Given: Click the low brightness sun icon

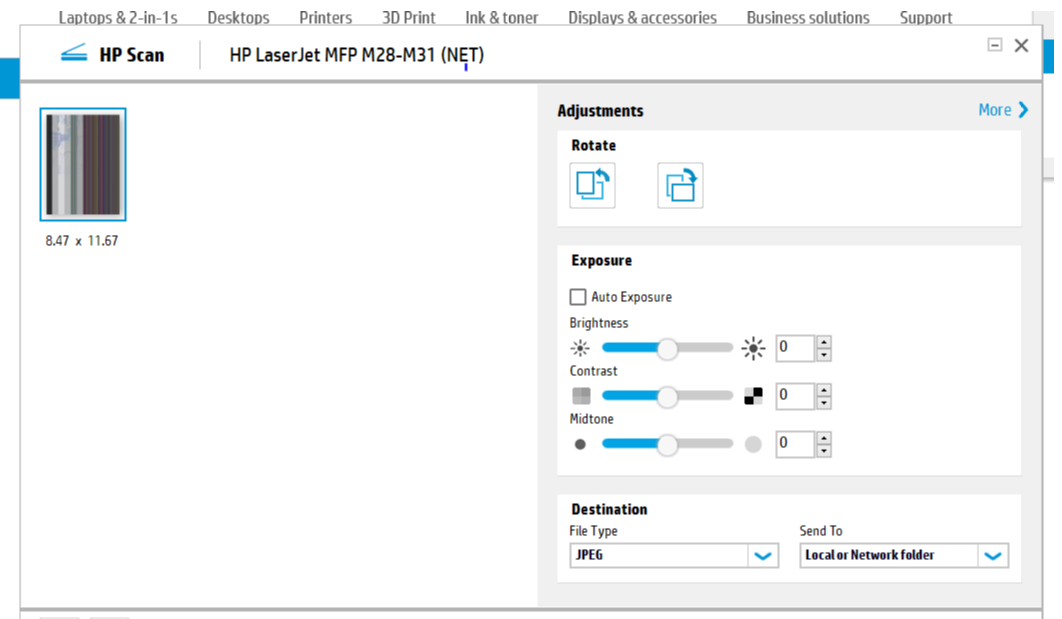Looking at the screenshot, I should pyautogui.click(x=580, y=348).
